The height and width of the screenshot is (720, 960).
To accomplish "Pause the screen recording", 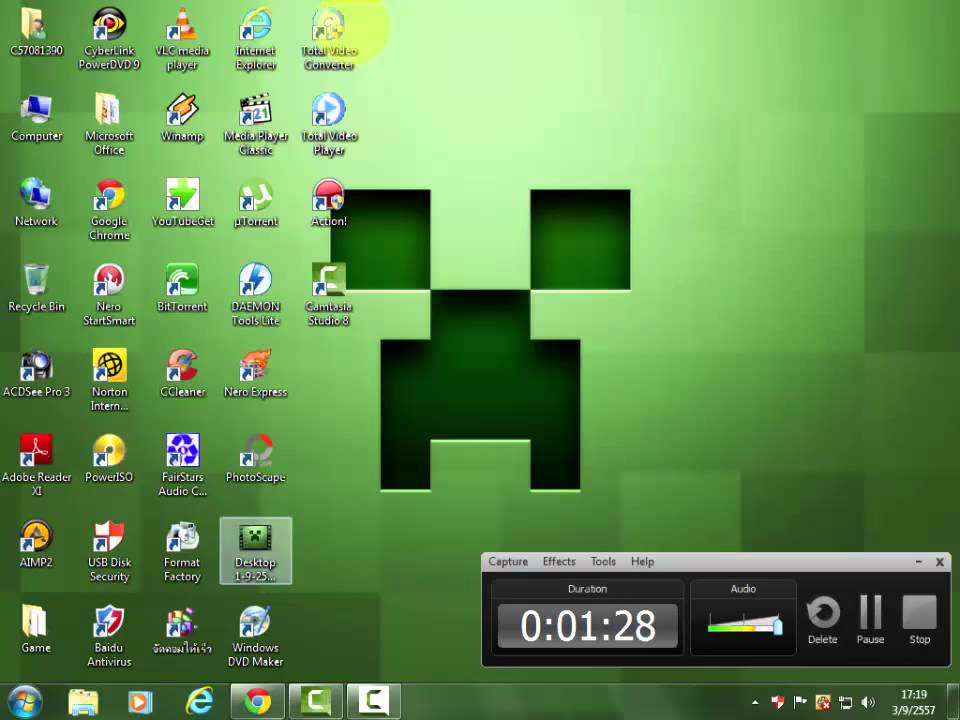I will 870,620.
